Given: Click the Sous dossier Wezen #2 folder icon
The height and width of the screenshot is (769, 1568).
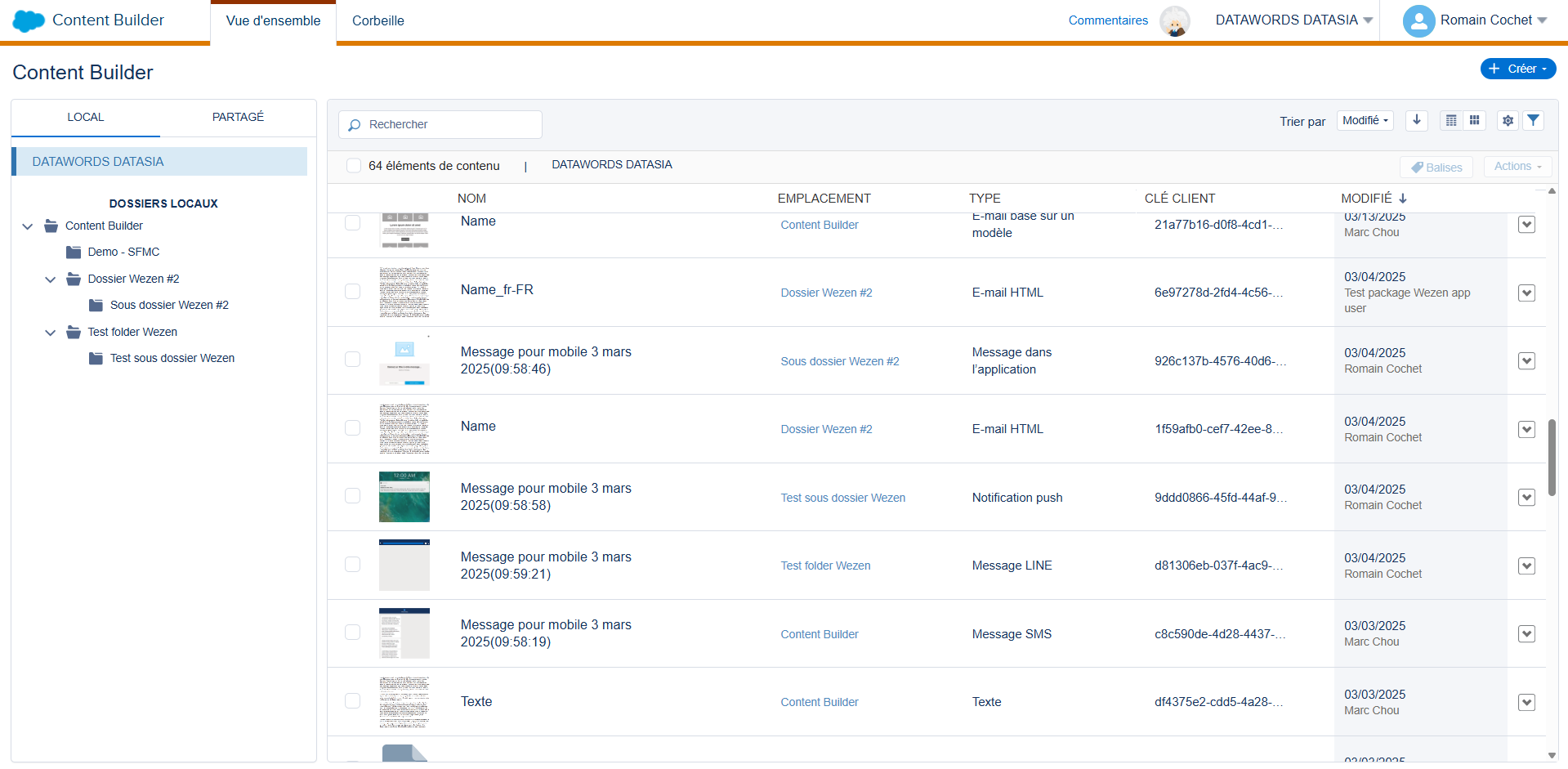Looking at the screenshot, I should pyautogui.click(x=96, y=305).
